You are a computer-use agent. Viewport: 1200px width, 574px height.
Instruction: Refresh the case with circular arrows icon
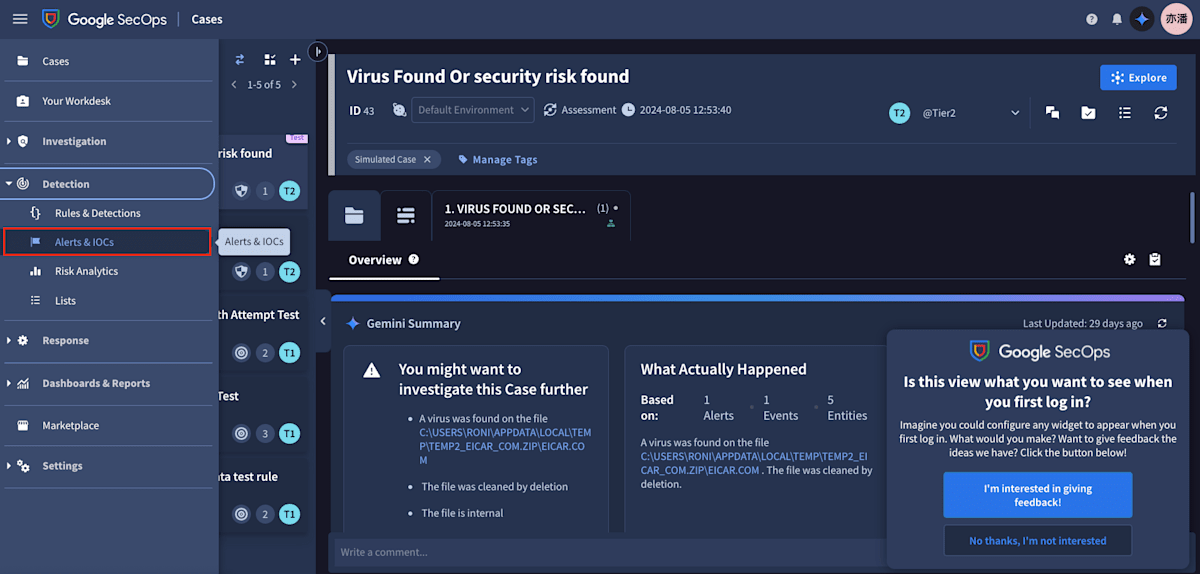pyautogui.click(x=1161, y=113)
